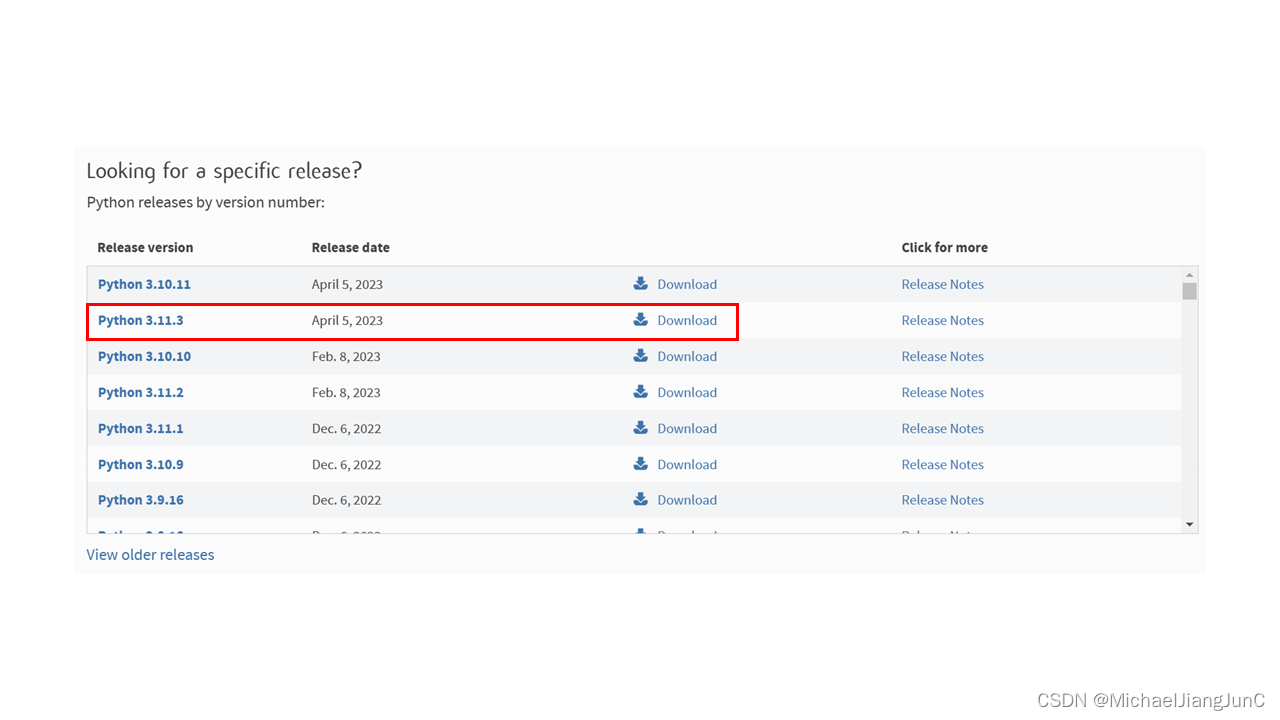
Task: Open Python 3.9.16 release page
Action: point(141,500)
